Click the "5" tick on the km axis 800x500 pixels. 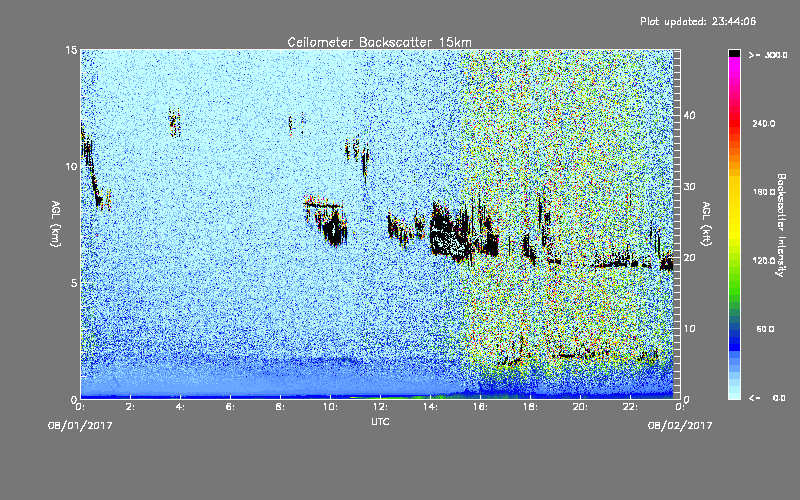pos(74,283)
